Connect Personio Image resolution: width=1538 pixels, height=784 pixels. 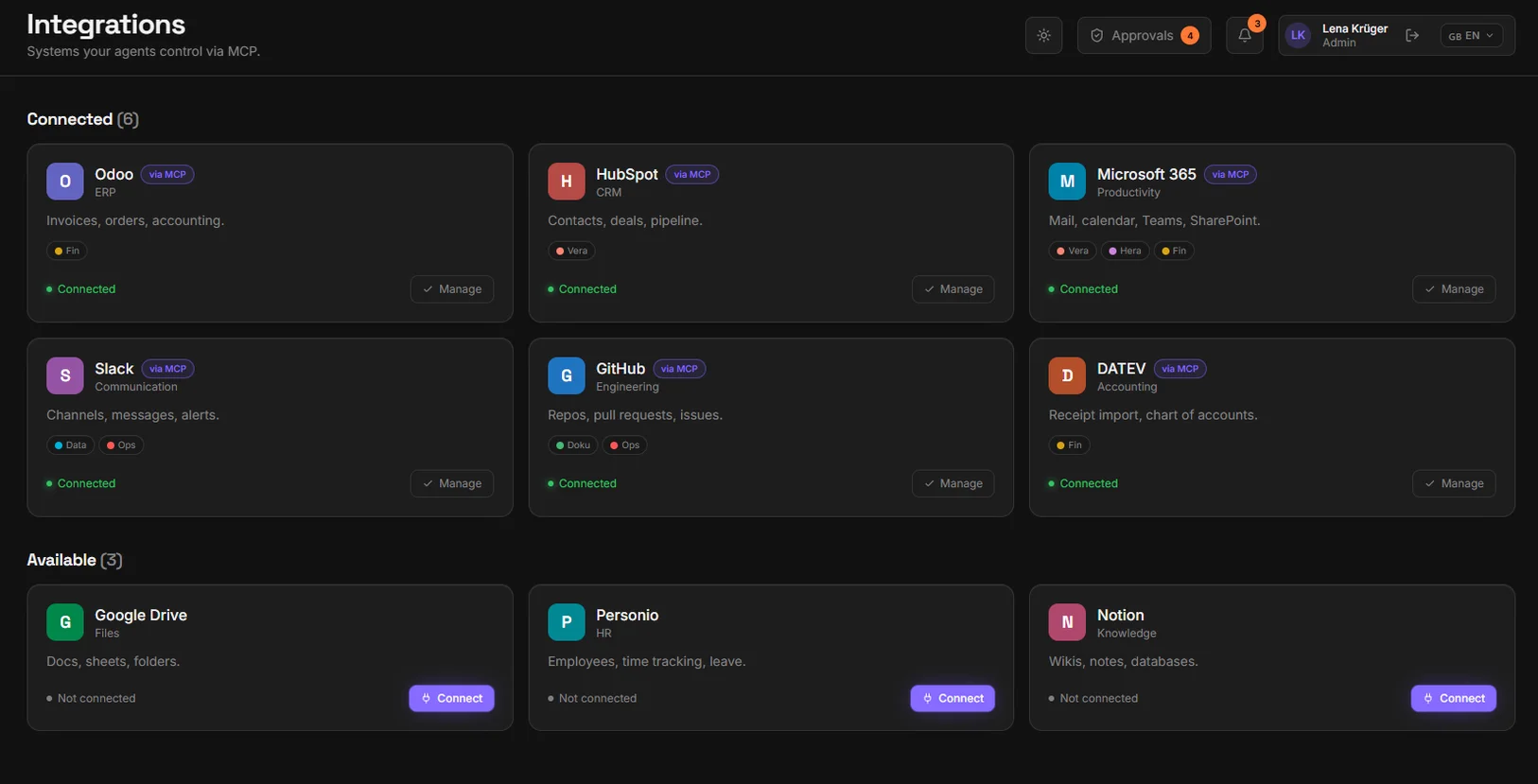point(953,698)
